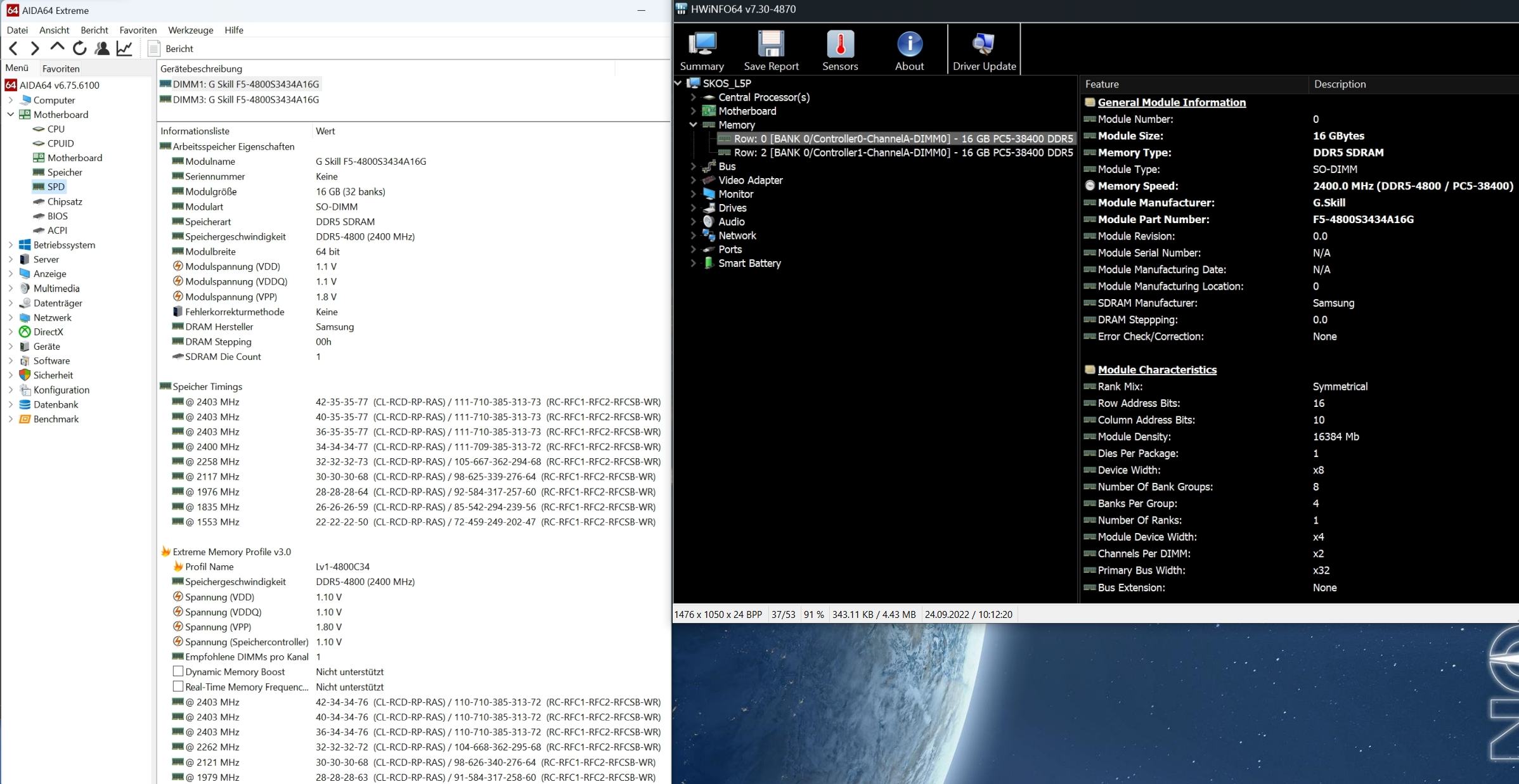The width and height of the screenshot is (1519, 784).
Task: Open the Favoriten menu in the menu bar
Action: tap(138, 30)
